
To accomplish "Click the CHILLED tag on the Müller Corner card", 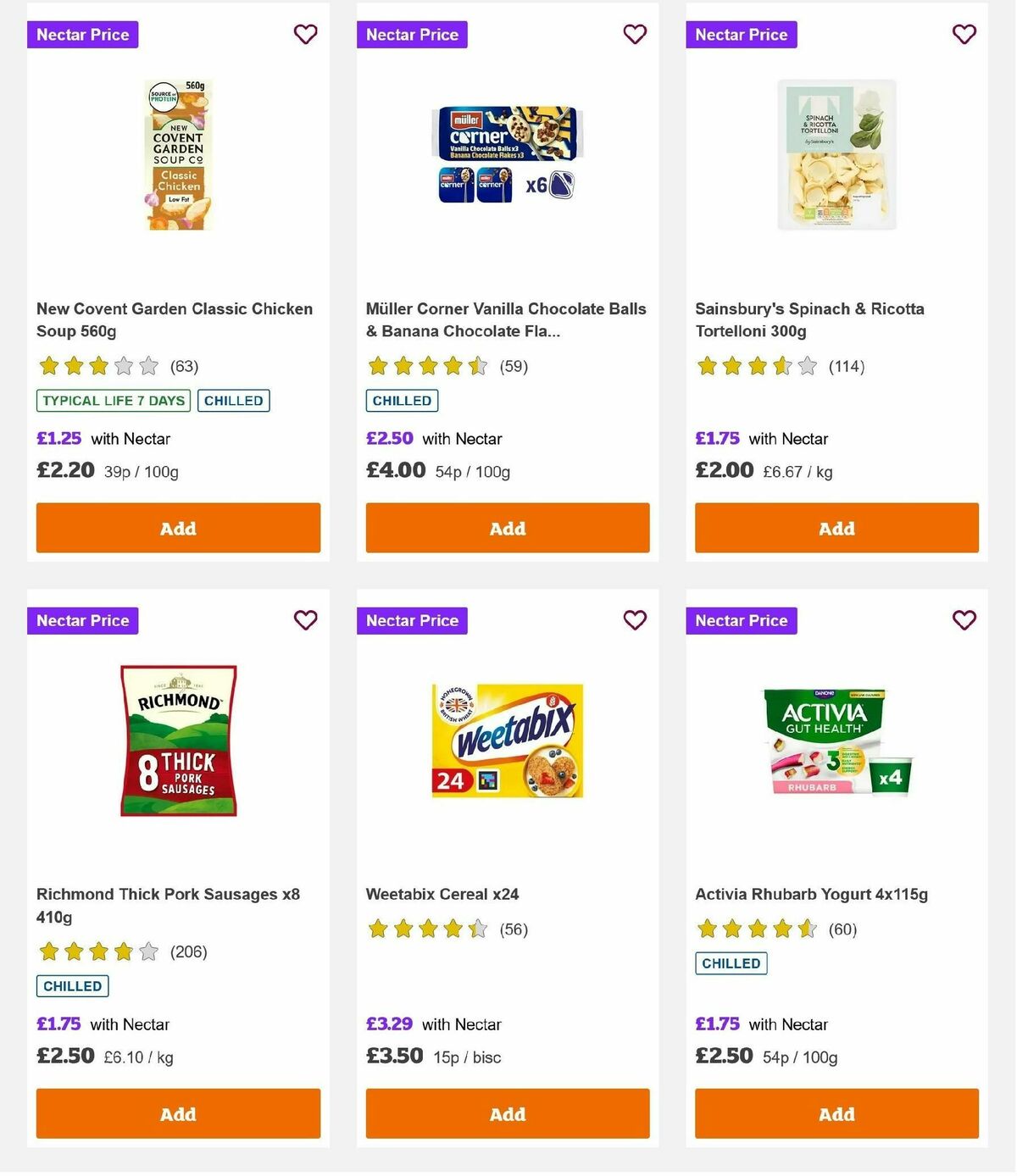I will click(x=401, y=400).
